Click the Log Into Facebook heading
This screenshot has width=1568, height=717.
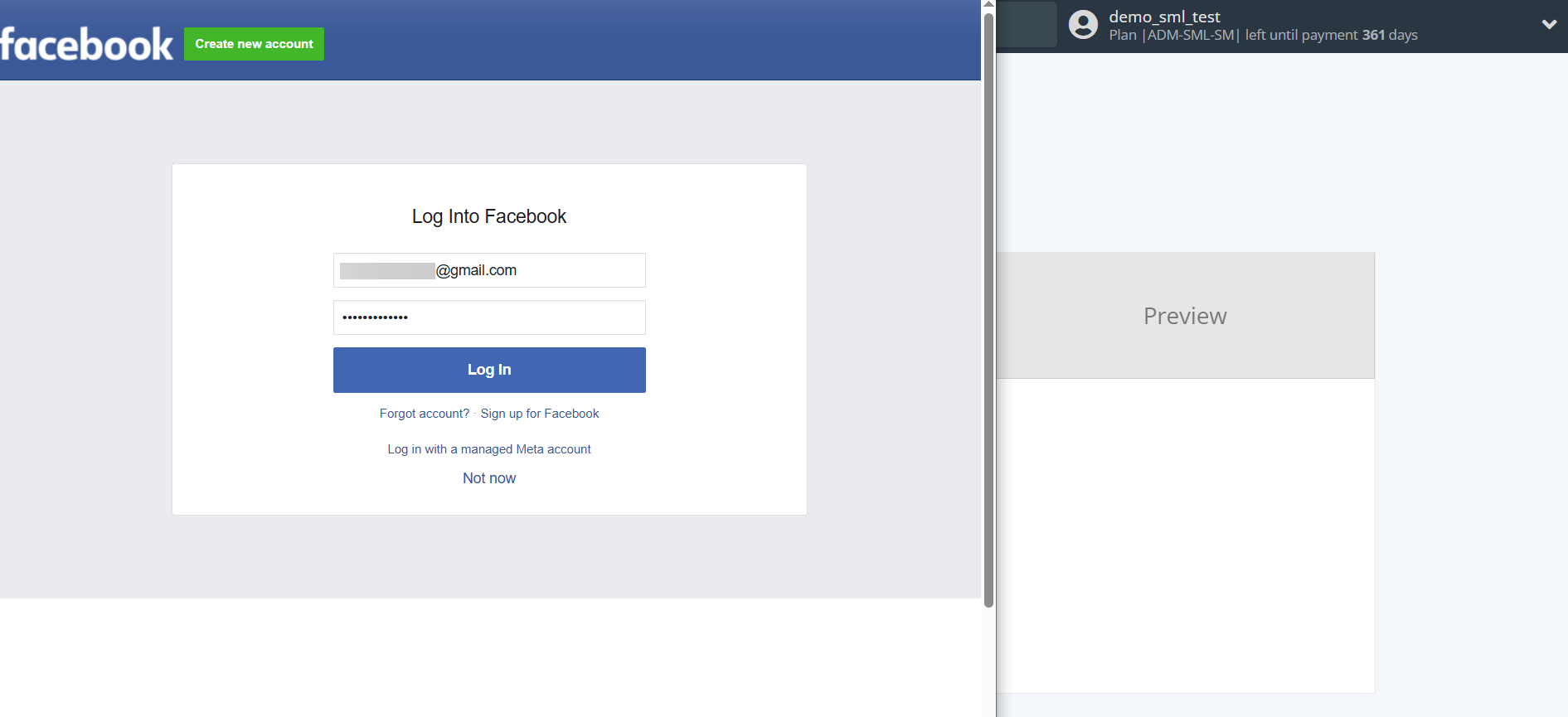click(489, 216)
